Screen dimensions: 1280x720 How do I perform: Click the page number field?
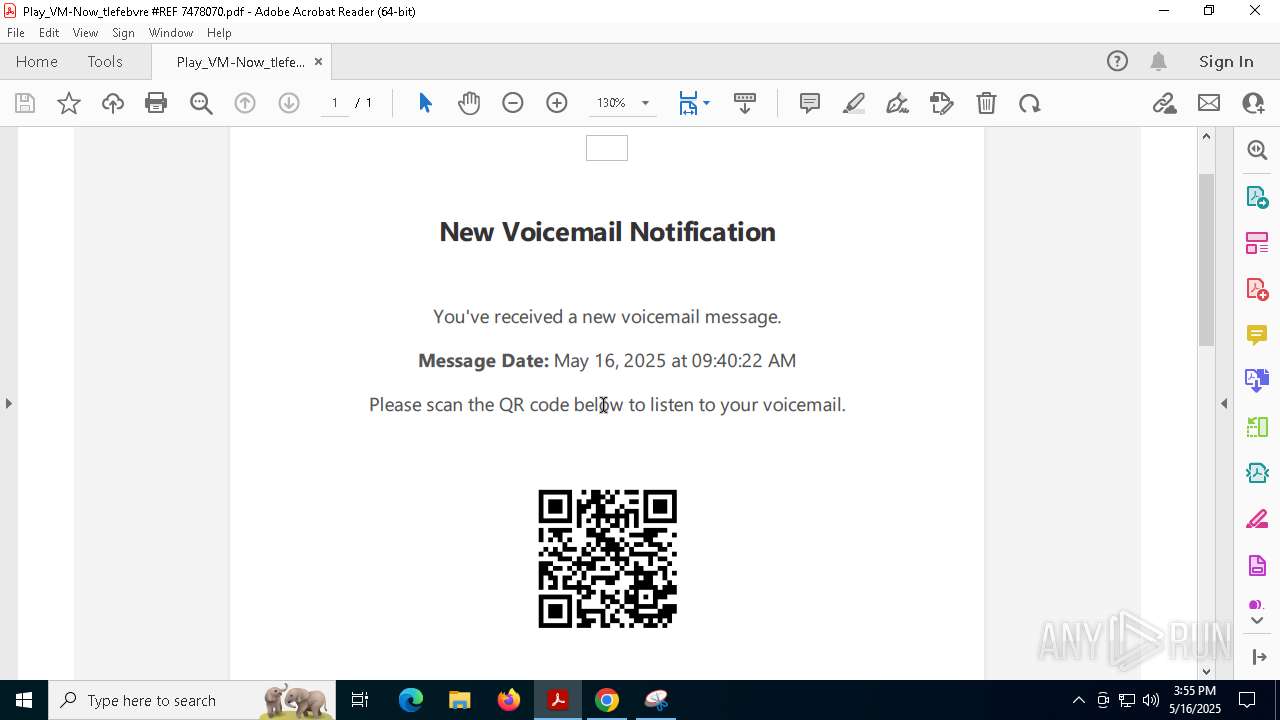335,103
